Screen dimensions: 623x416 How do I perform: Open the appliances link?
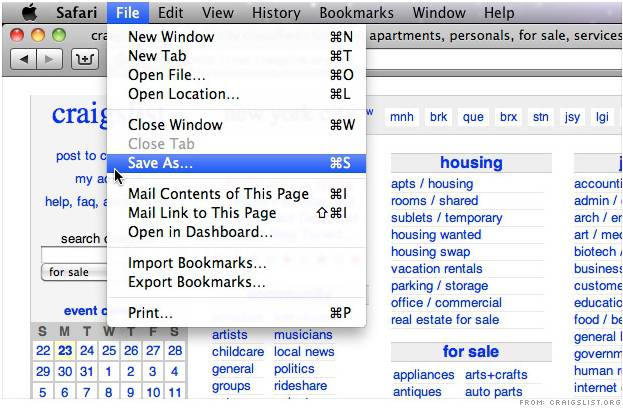[x=424, y=375]
